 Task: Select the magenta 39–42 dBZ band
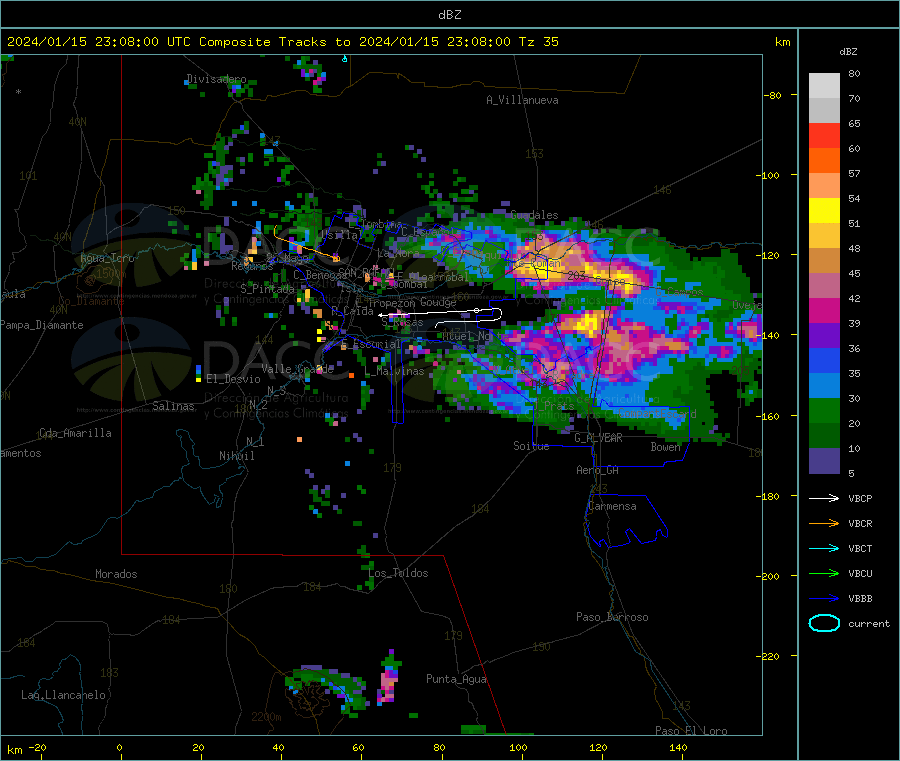click(x=824, y=310)
